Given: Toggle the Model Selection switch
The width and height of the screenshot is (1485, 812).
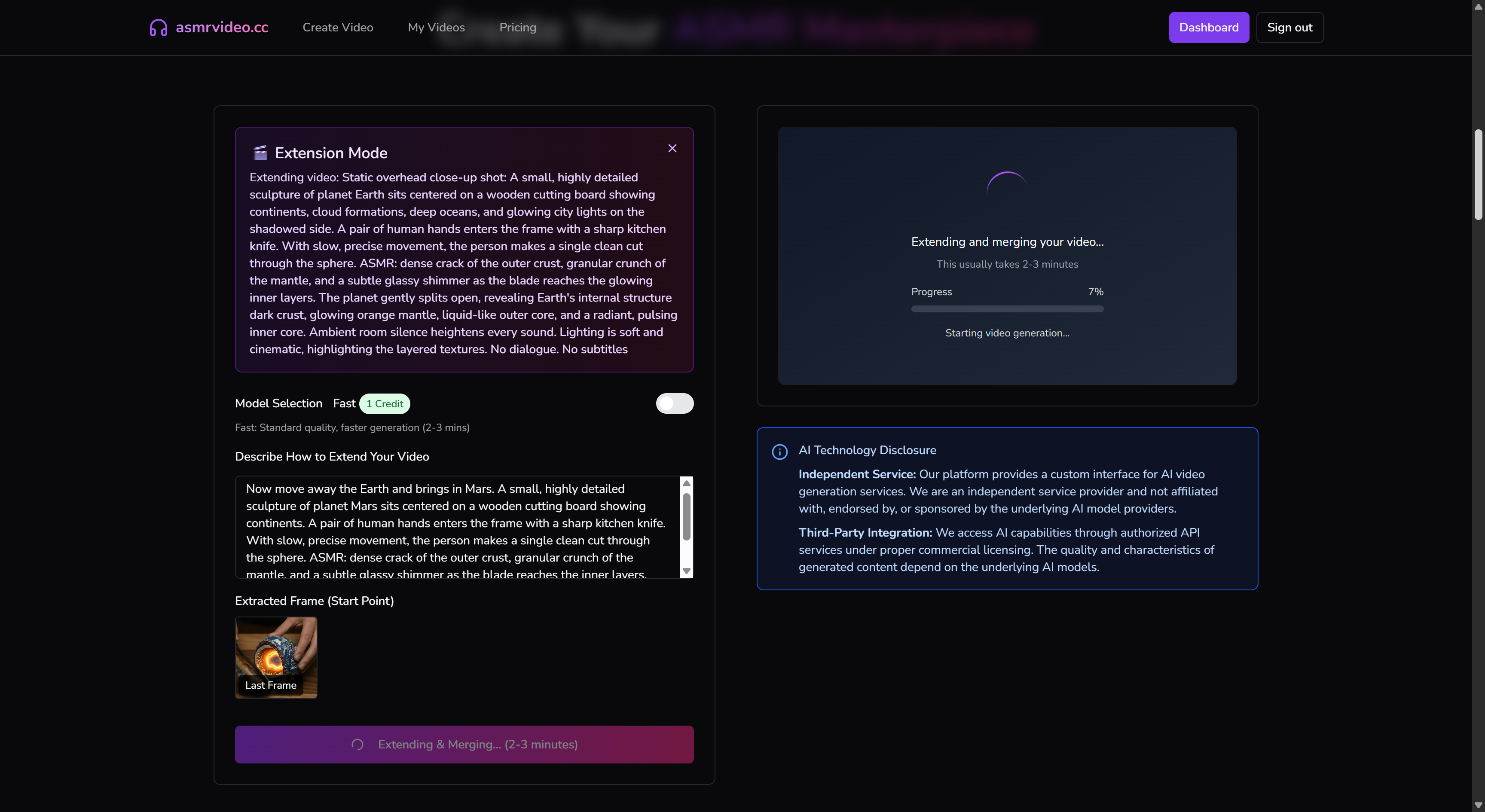Looking at the screenshot, I should click(675, 403).
